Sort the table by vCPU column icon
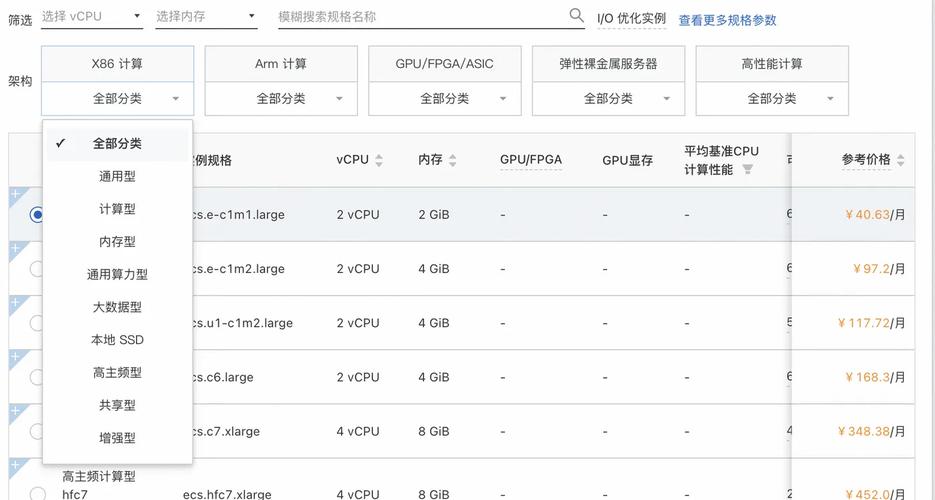 click(379, 160)
